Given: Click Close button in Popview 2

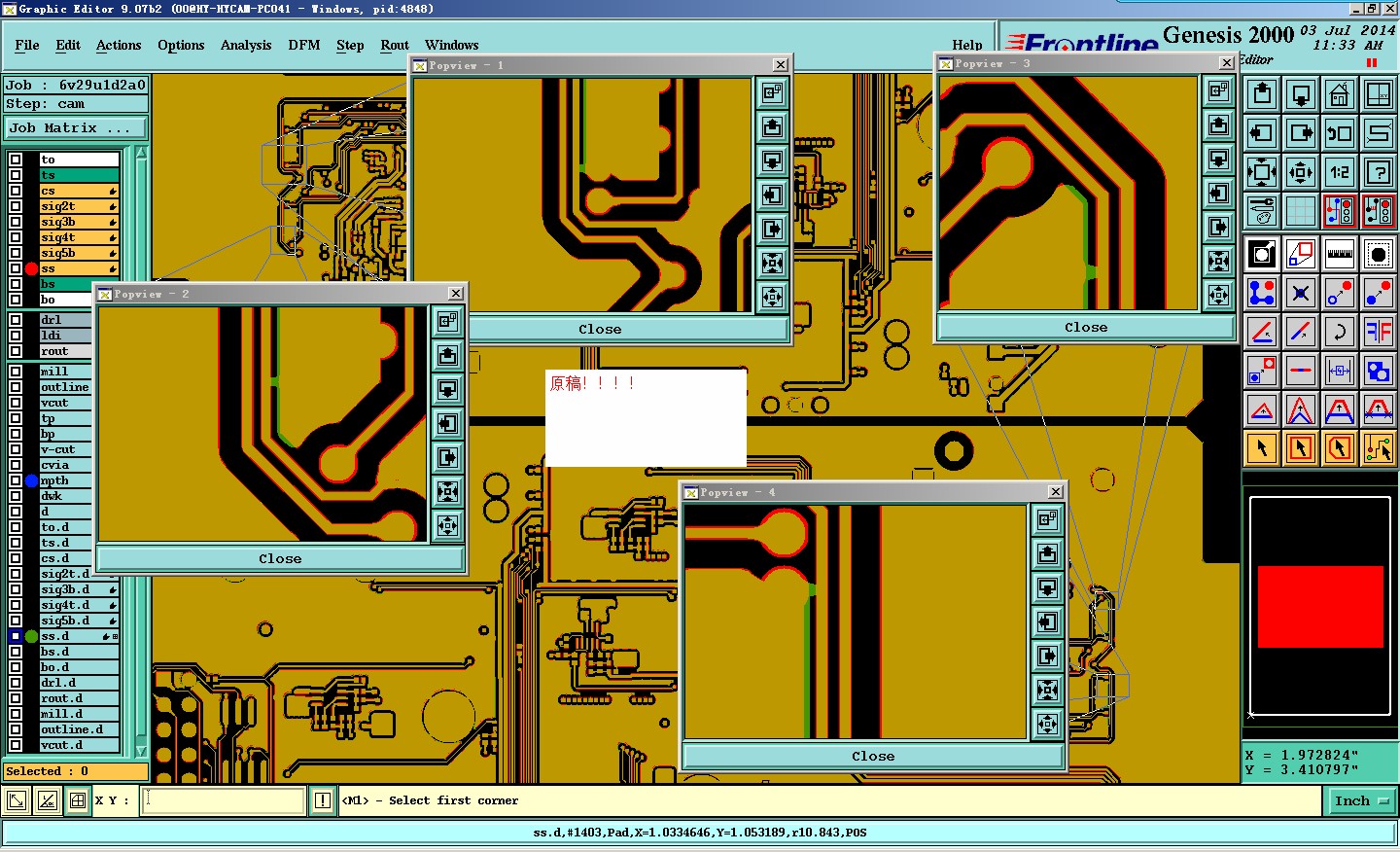Looking at the screenshot, I should coord(280,559).
